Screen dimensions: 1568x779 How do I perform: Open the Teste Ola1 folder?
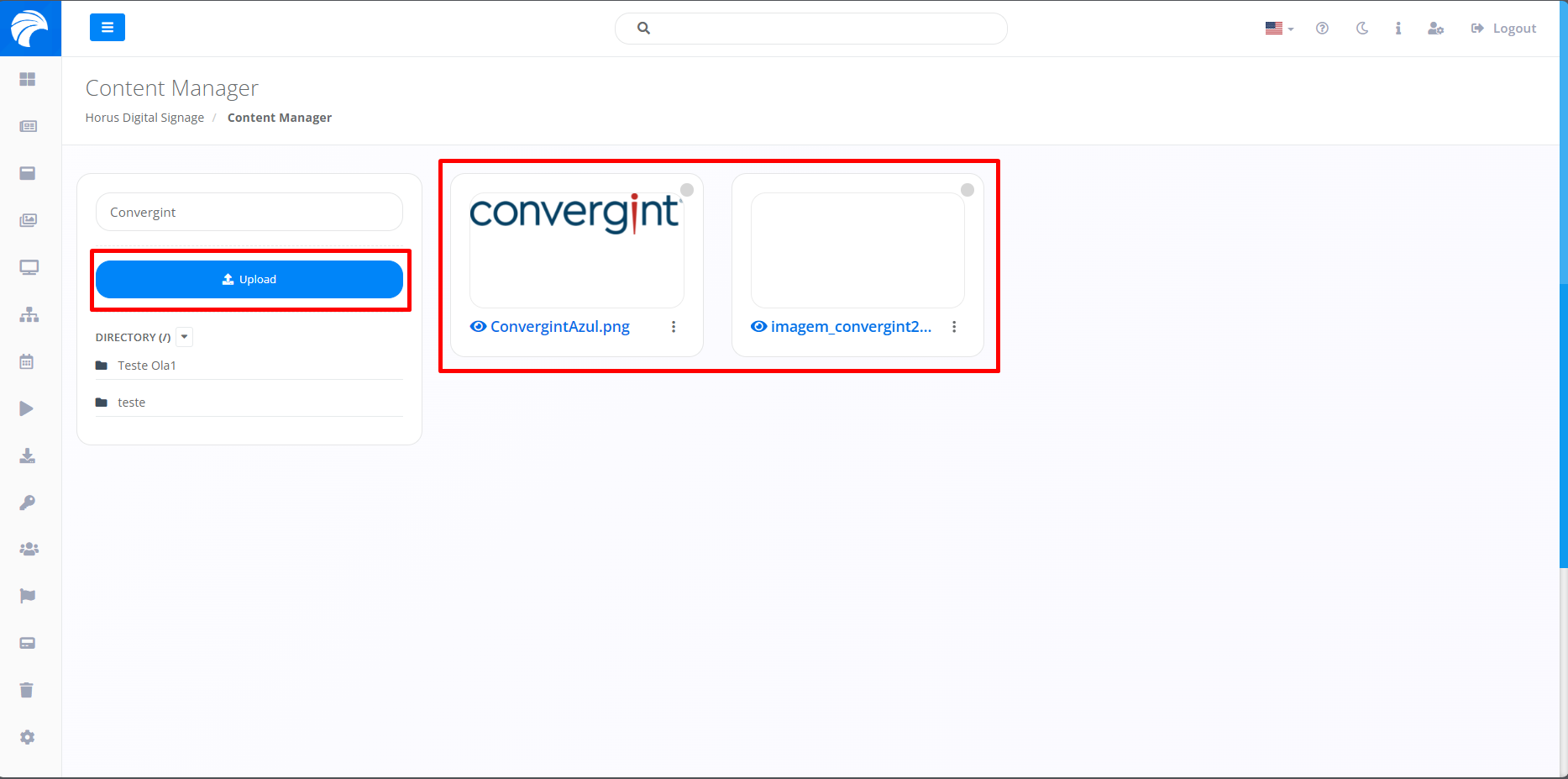(x=147, y=366)
